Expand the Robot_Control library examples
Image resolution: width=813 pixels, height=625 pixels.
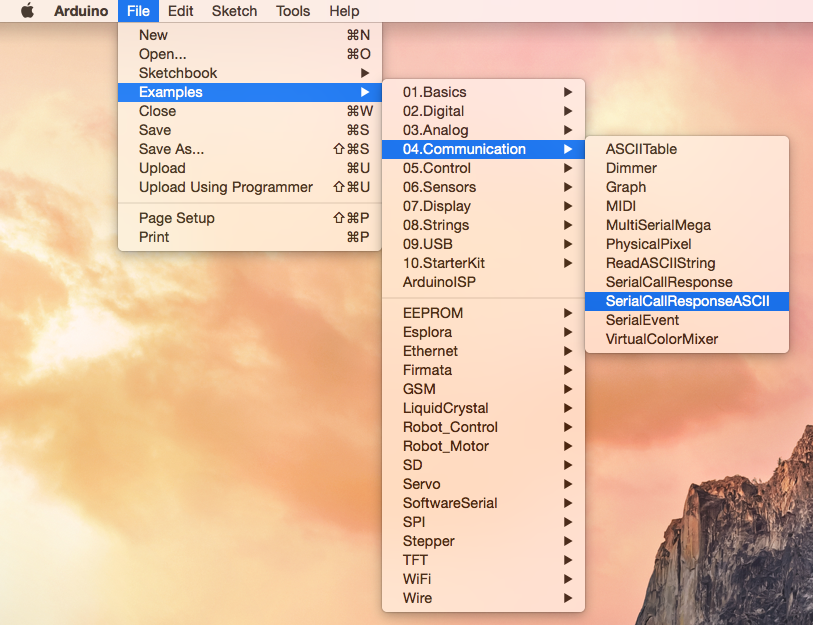coord(483,427)
